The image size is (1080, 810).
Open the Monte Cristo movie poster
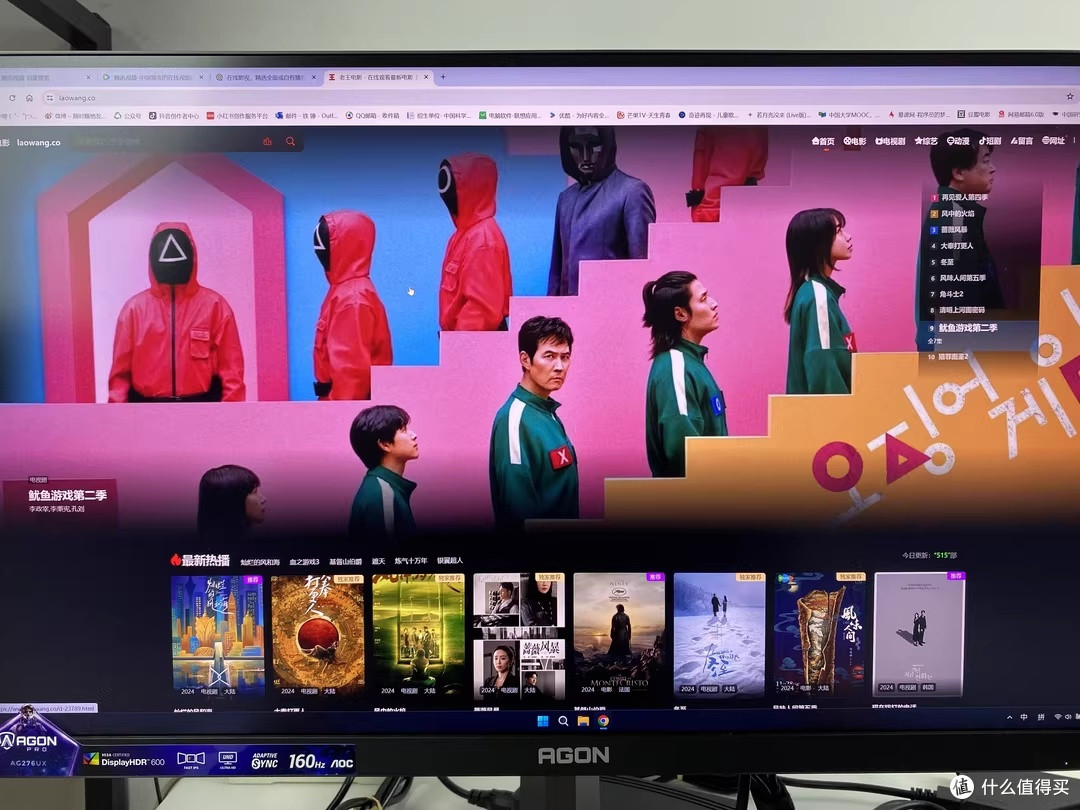619,634
